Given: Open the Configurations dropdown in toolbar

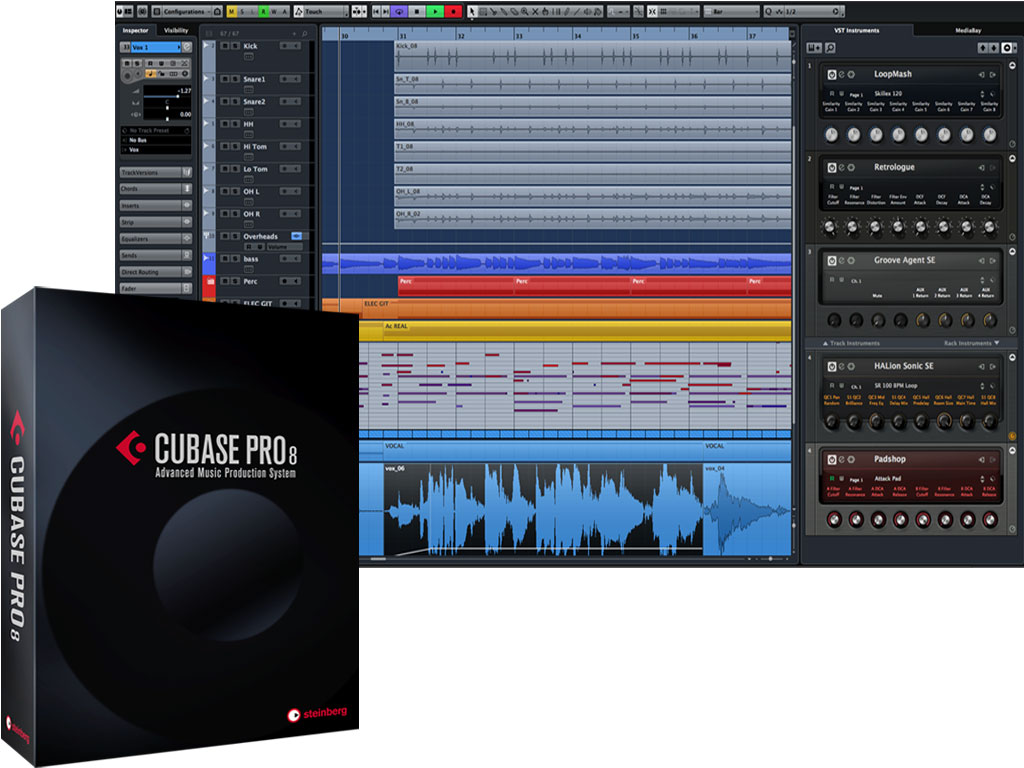Looking at the screenshot, I should [x=192, y=12].
